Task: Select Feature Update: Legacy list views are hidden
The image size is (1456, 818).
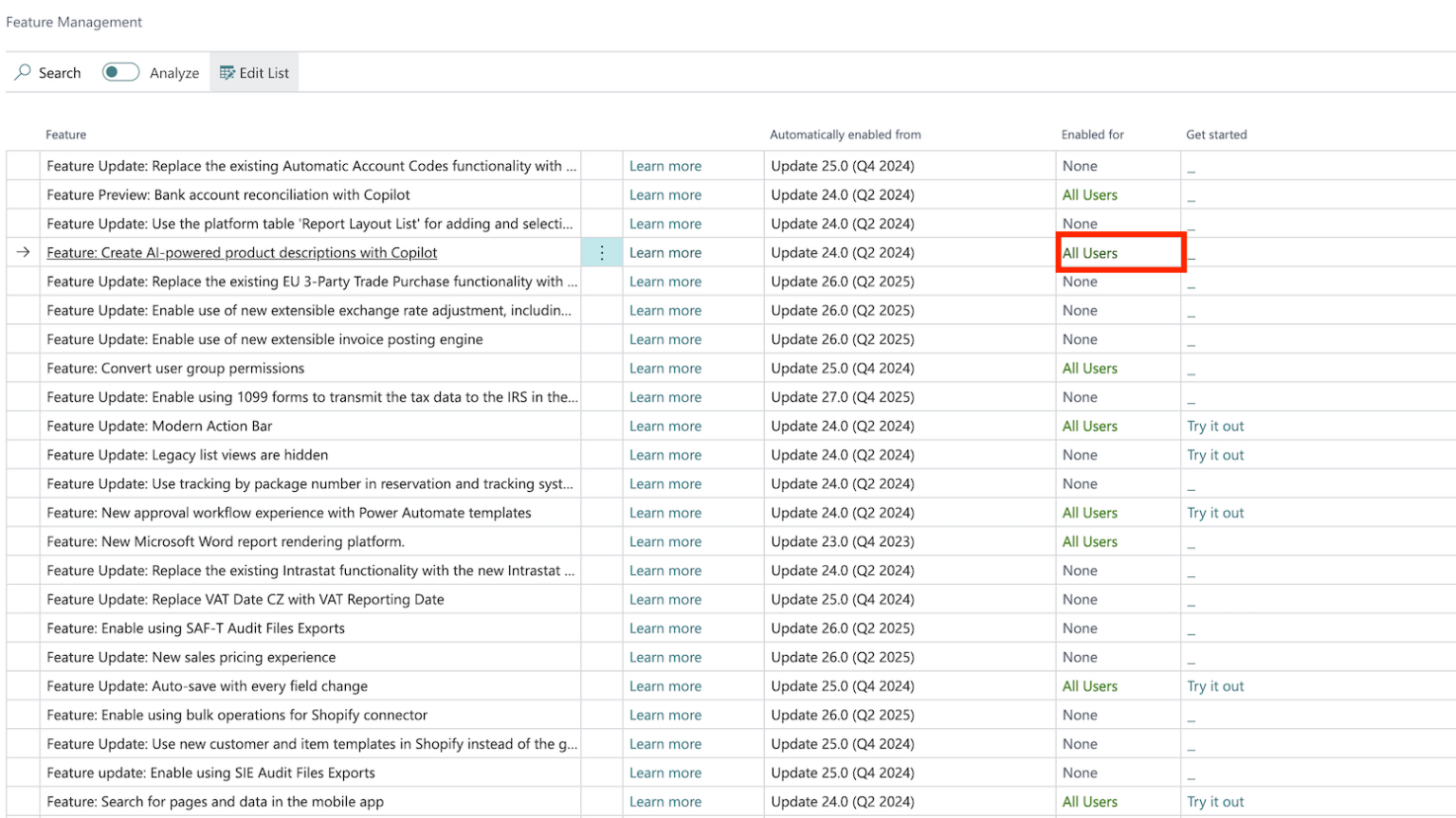Action: (187, 455)
